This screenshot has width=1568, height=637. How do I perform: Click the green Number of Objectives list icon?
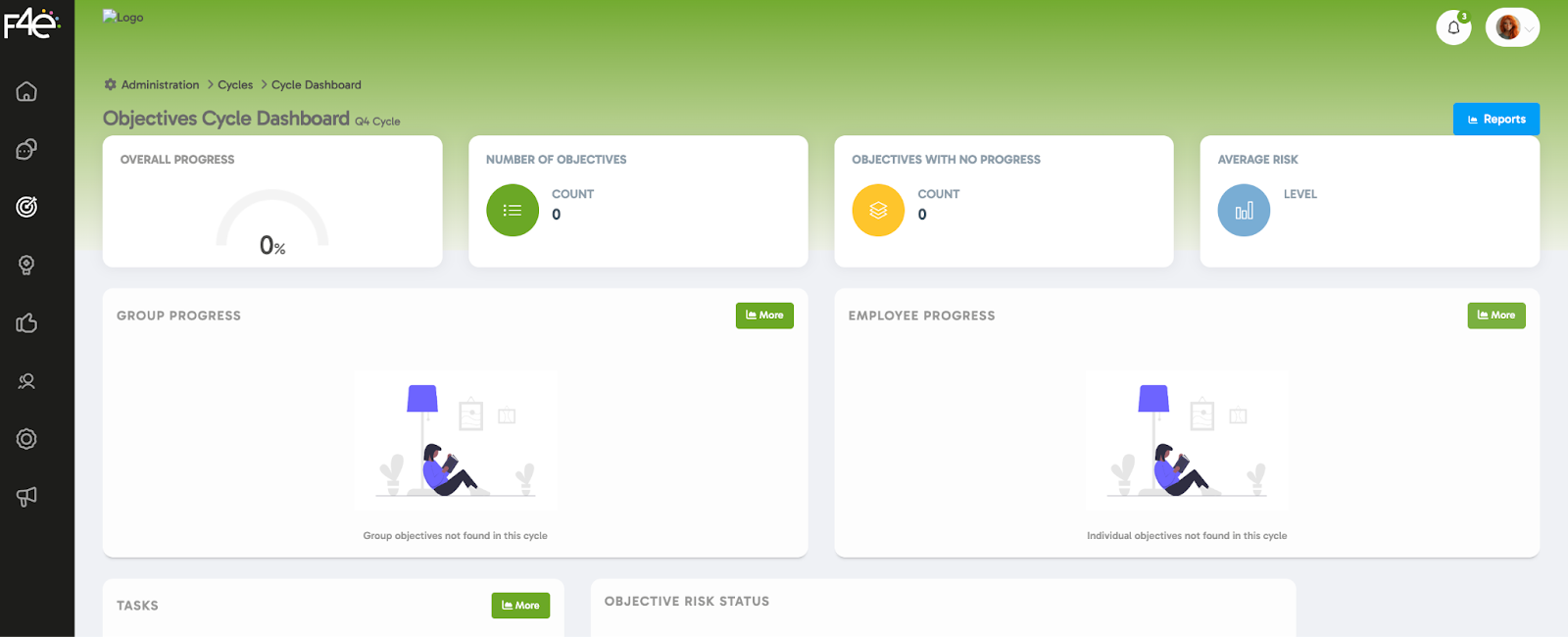click(x=513, y=211)
